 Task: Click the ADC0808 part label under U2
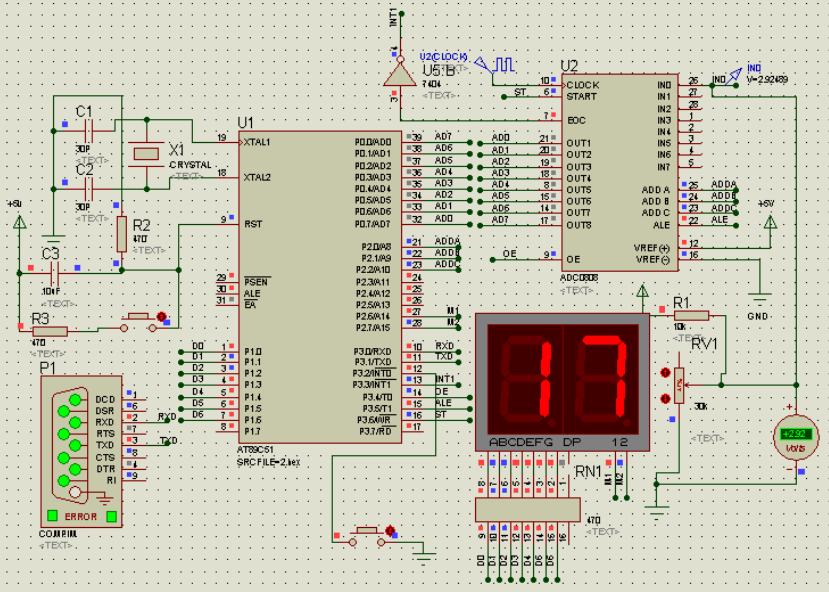[579, 278]
